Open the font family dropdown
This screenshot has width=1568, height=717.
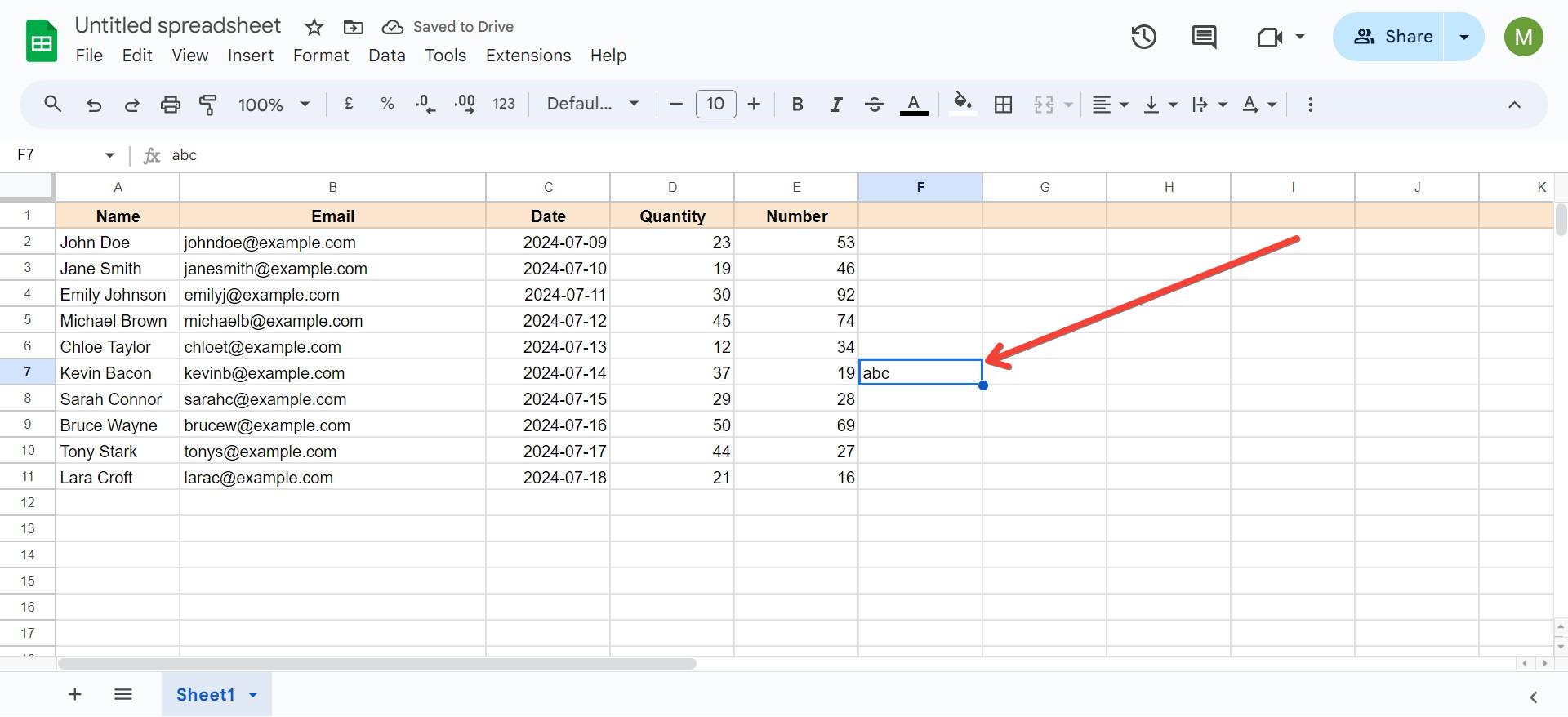(593, 104)
